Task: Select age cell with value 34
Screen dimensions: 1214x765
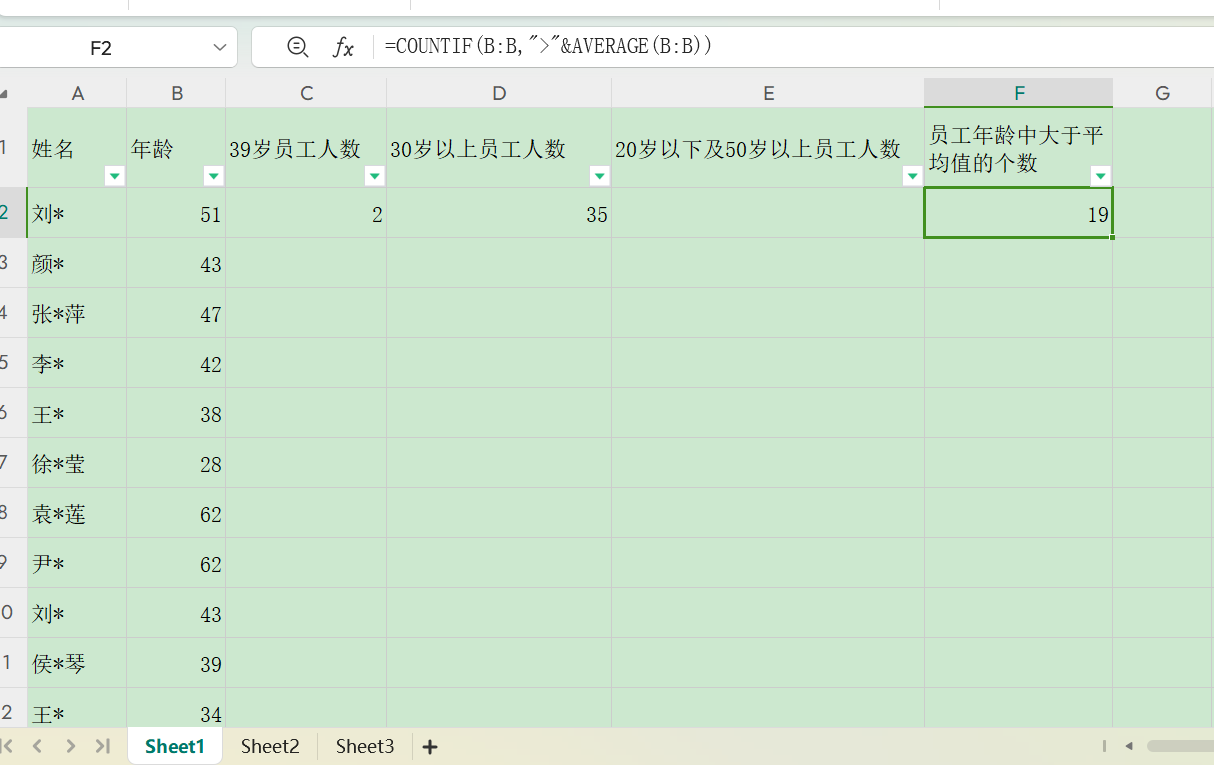Action: tap(177, 709)
